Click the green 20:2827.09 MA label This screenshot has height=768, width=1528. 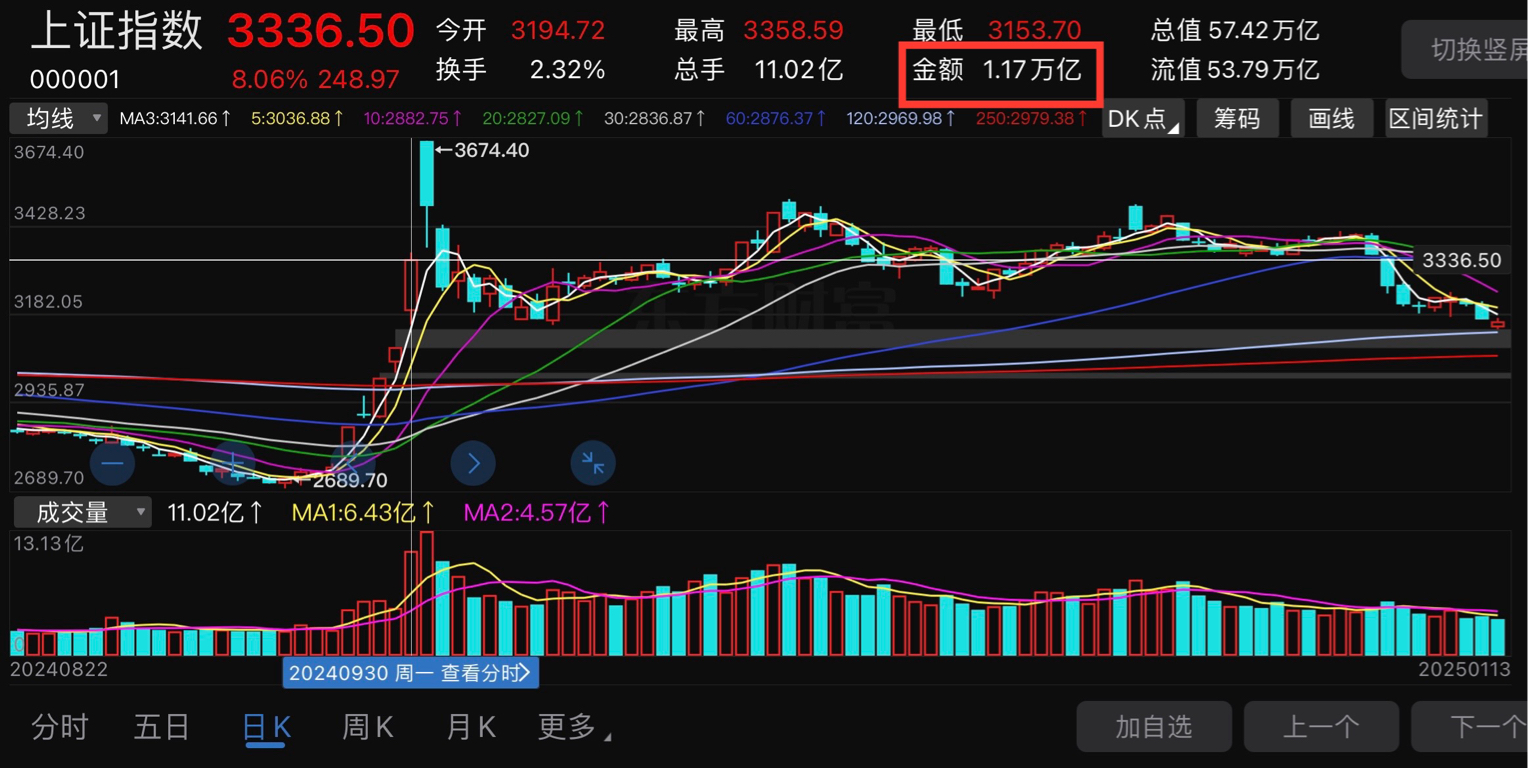click(533, 119)
